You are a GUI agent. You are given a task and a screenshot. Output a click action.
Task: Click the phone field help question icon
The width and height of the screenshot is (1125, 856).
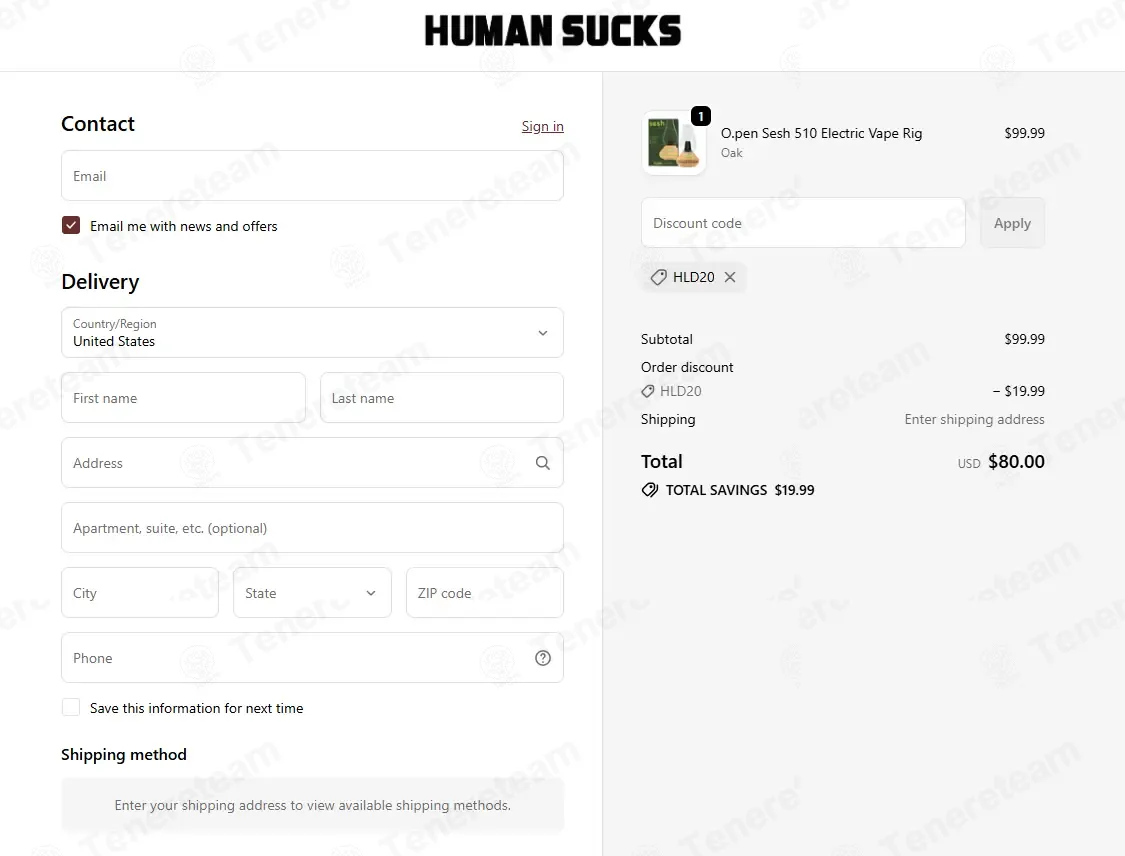542,658
